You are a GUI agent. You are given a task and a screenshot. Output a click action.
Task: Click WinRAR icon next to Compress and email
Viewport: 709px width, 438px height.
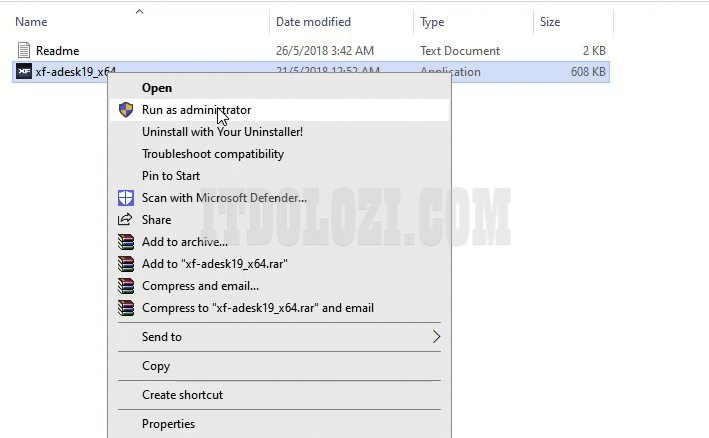tap(125, 286)
